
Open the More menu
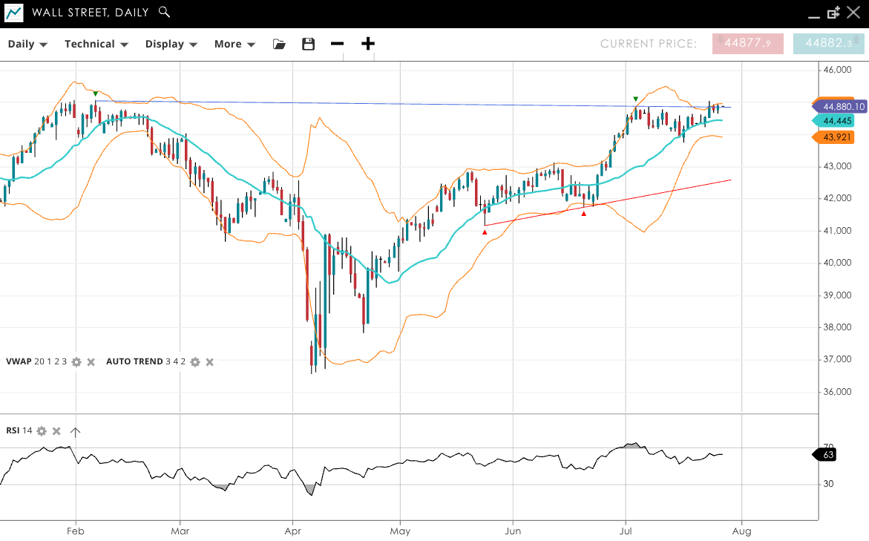[234, 44]
